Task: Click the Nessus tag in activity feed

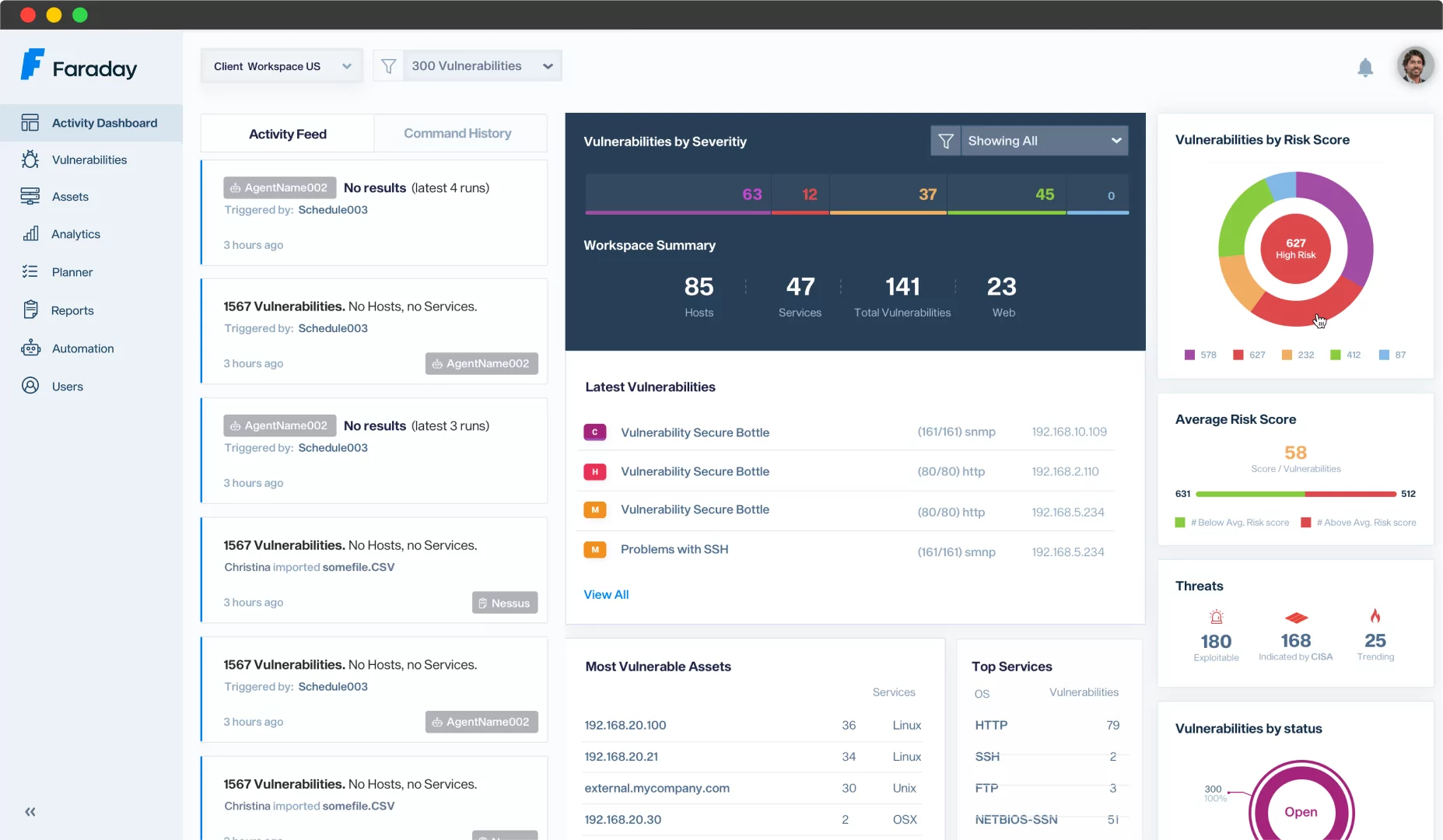Action: [504, 603]
